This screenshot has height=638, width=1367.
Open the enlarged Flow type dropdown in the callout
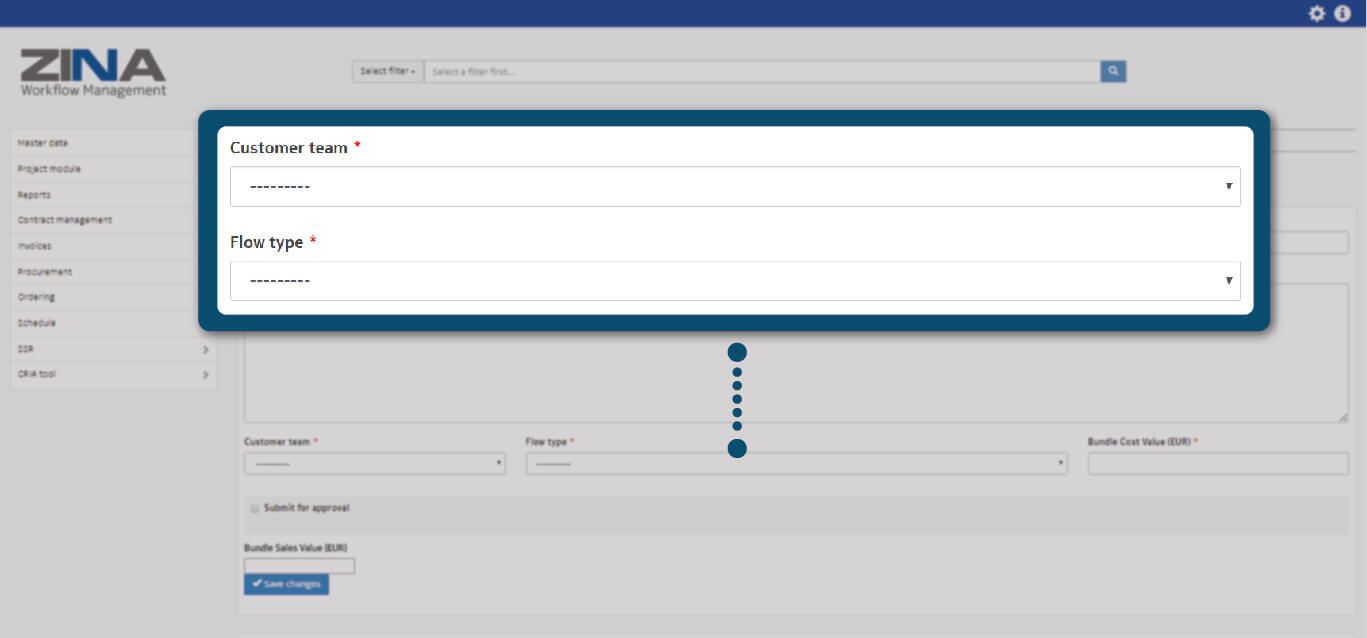coord(735,281)
